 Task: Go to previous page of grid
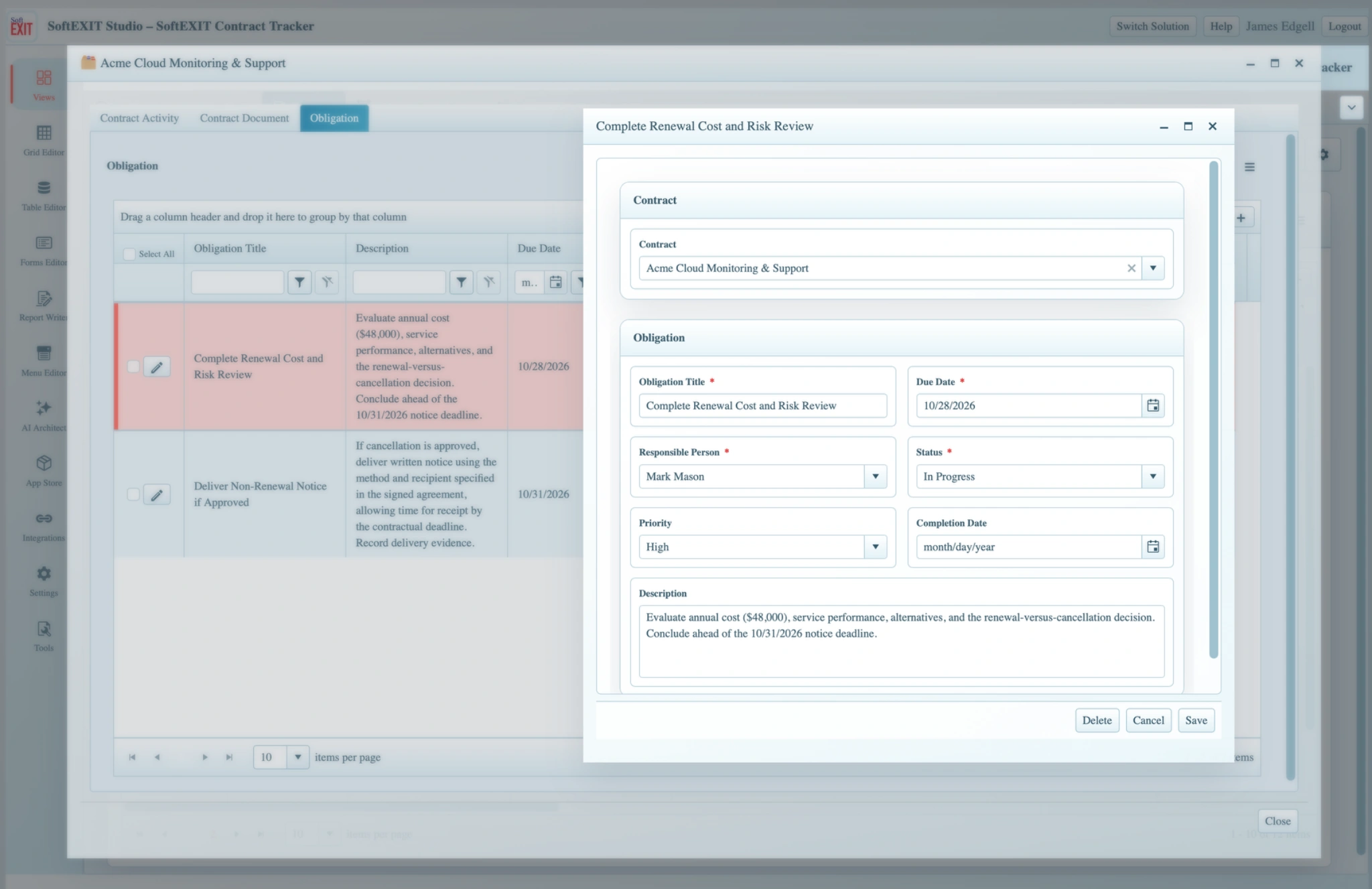click(157, 757)
